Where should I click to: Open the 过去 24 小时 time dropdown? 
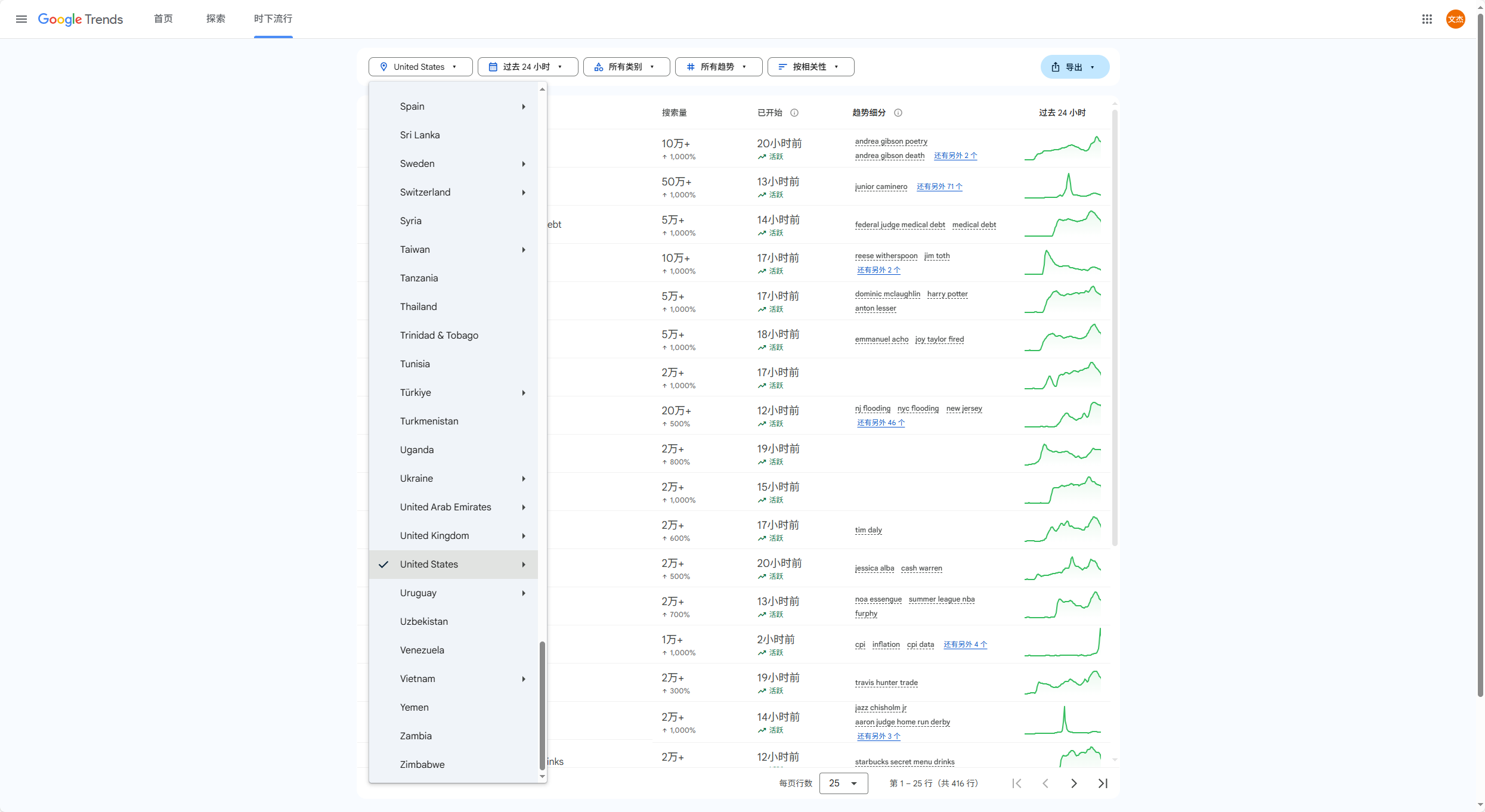coord(527,67)
